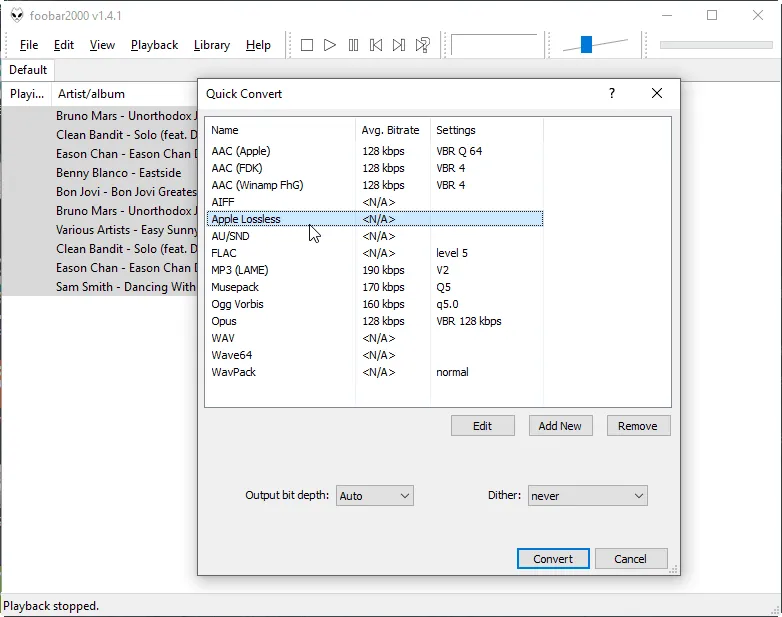Click the Playing column header
782x617 pixels.
pos(27,94)
